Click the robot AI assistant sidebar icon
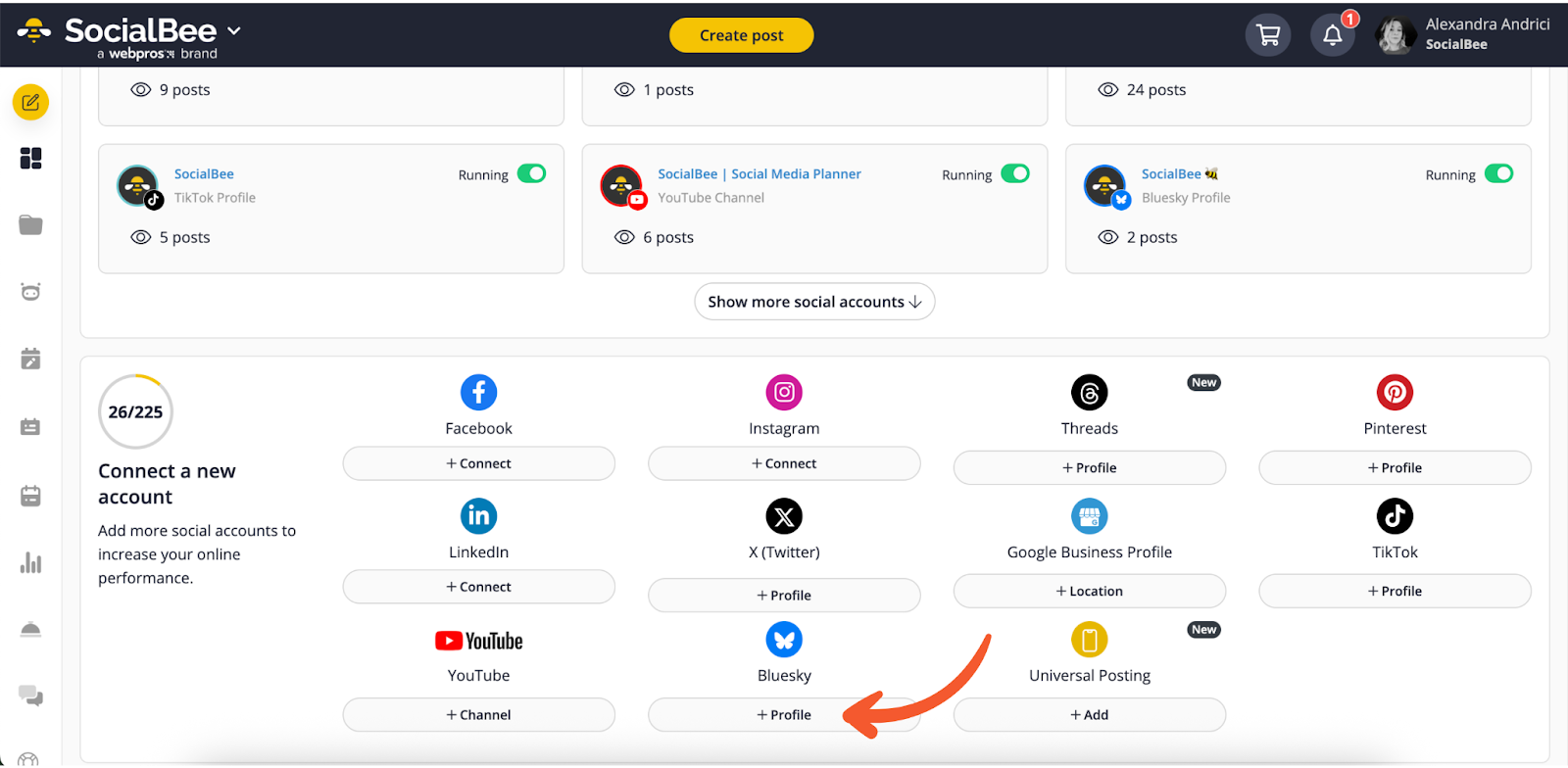 coord(31,292)
